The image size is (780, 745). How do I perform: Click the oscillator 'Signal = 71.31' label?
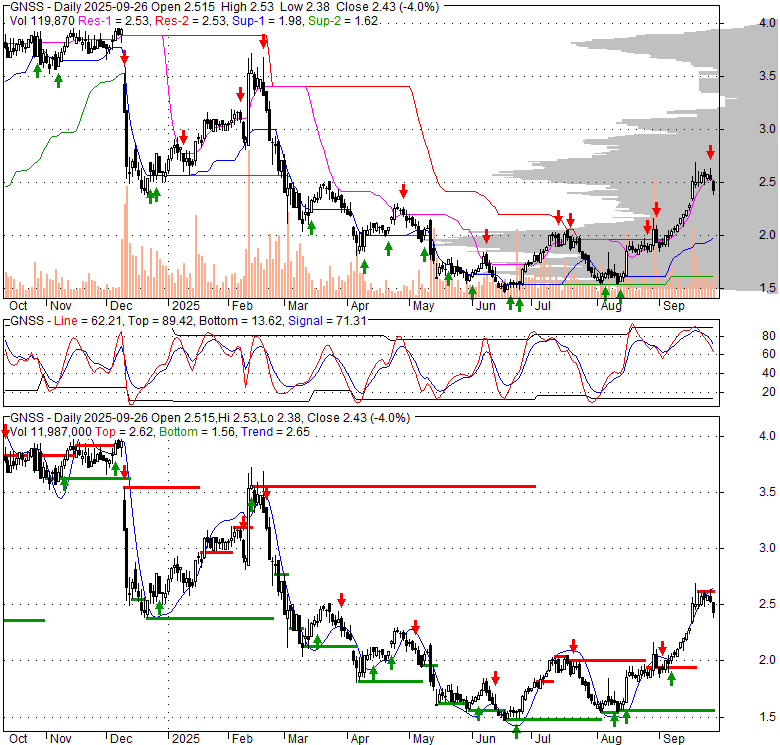point(327,321)
